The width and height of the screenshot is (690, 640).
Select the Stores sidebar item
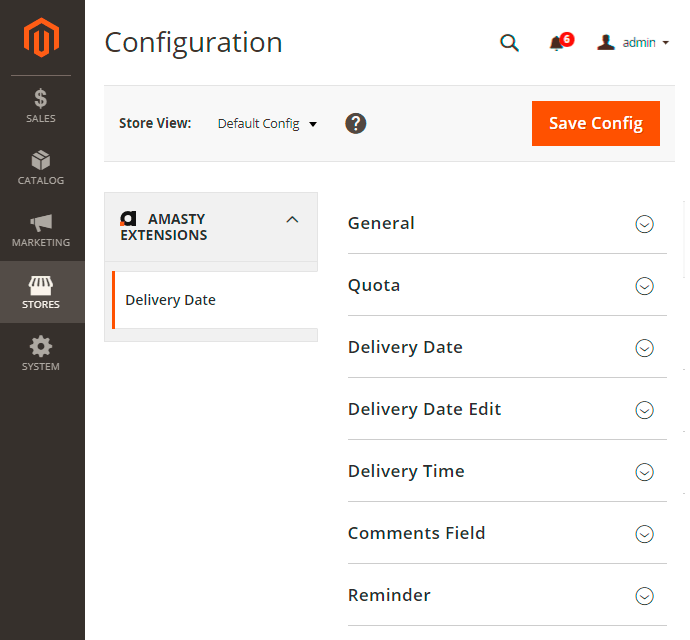(42, 292)
